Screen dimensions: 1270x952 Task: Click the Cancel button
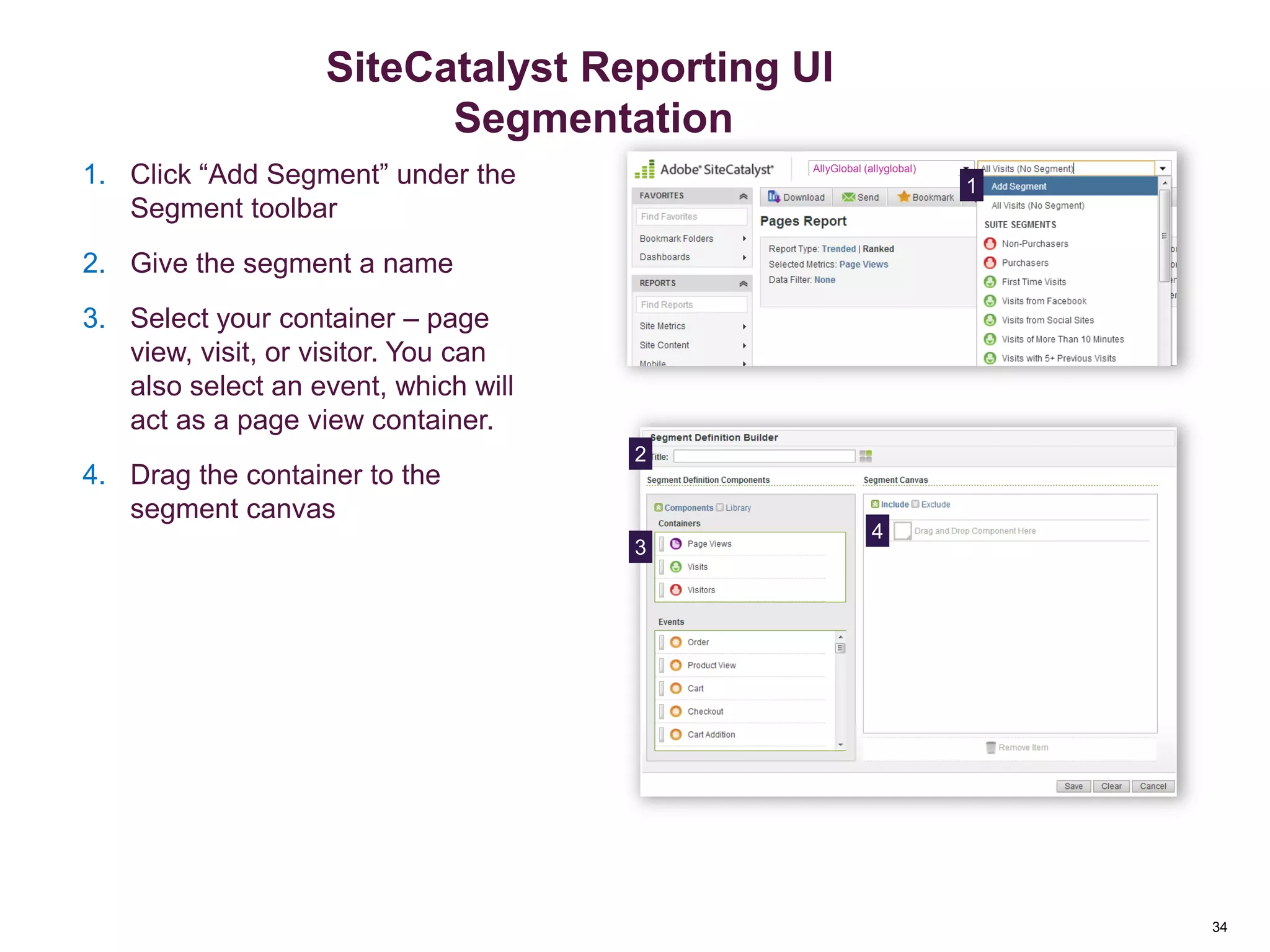point(1153,786)
